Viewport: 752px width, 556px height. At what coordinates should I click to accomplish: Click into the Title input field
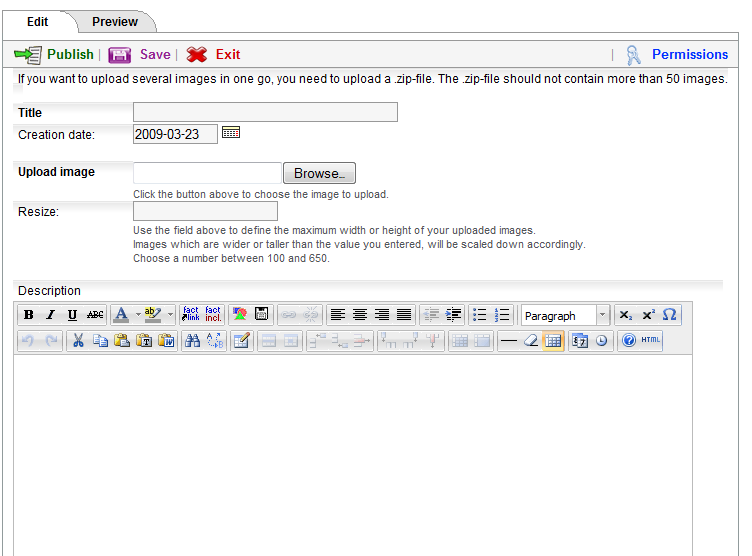click(265, 112)
